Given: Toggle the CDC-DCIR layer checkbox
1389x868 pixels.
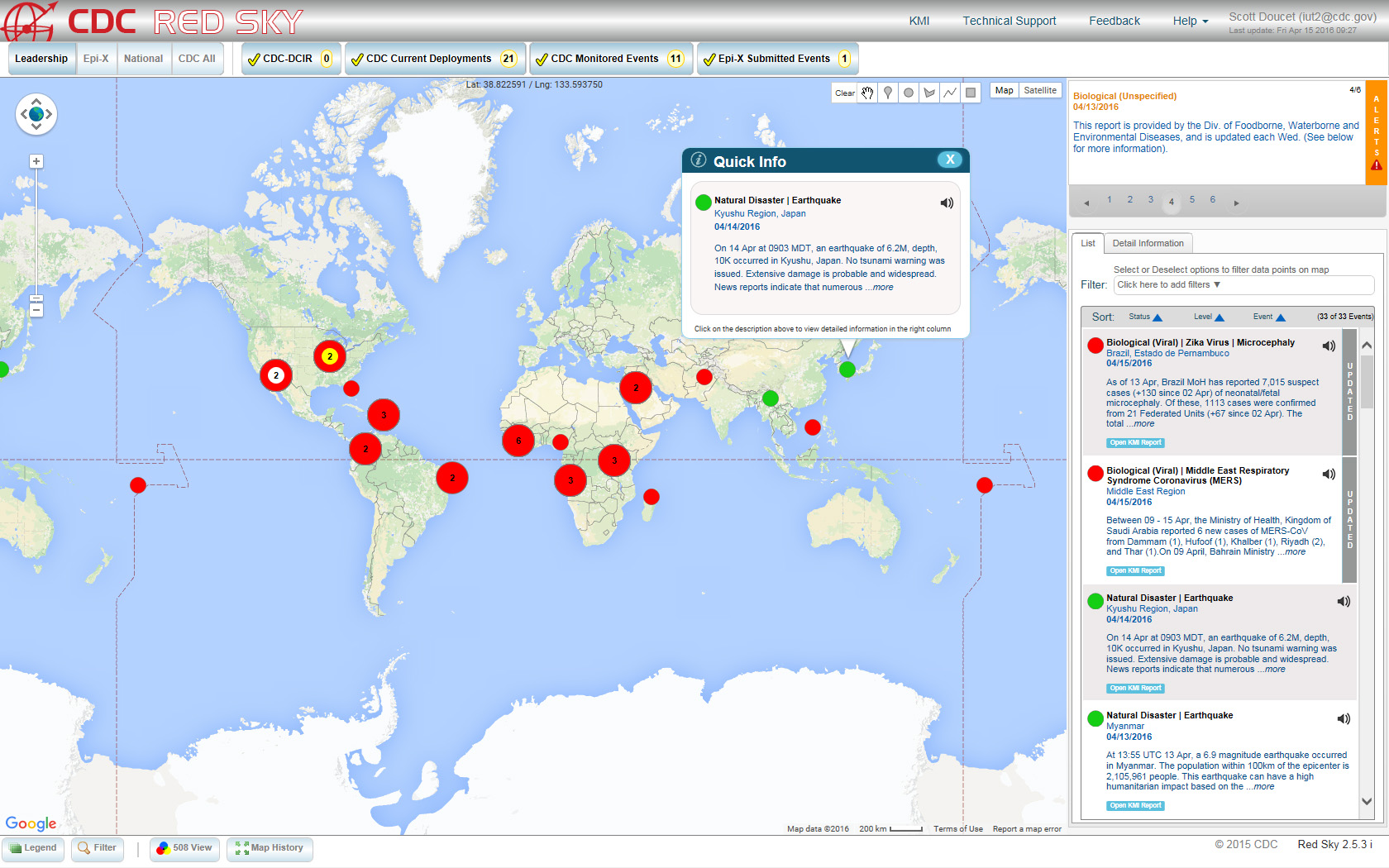Looking at the screenshot, I should pyautogui.click(x=255, y=60).
